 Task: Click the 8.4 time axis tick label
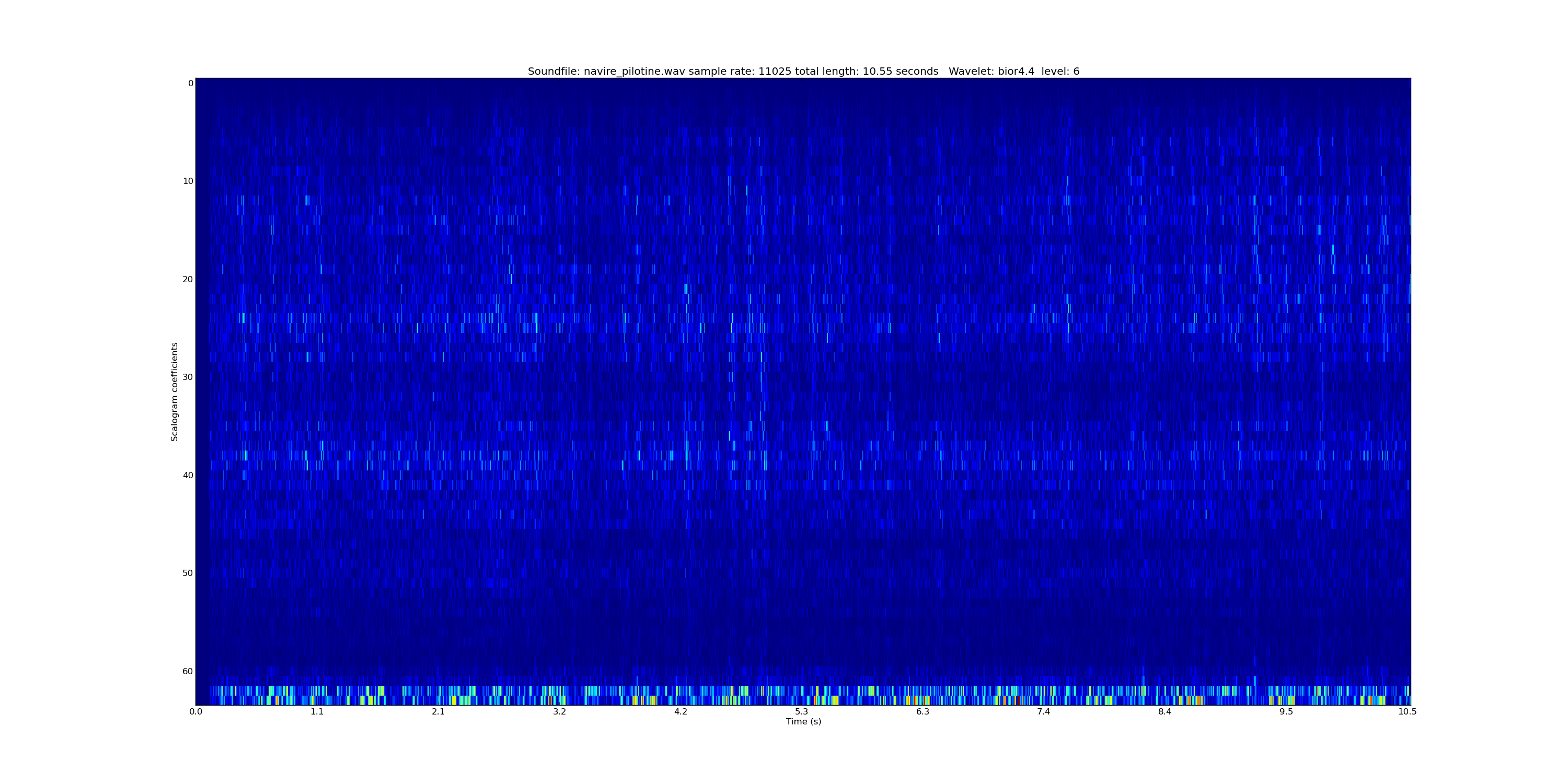tap(1165, 711)
